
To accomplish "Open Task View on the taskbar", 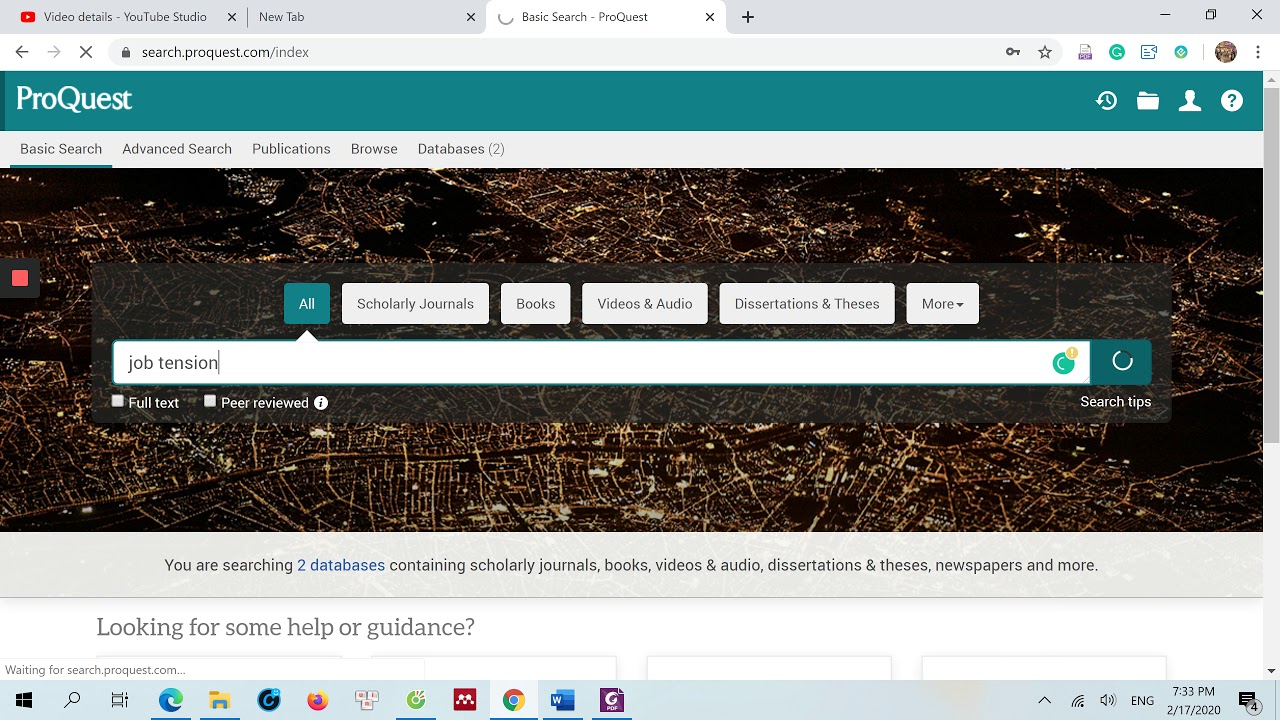I will (x=120, y=700).
